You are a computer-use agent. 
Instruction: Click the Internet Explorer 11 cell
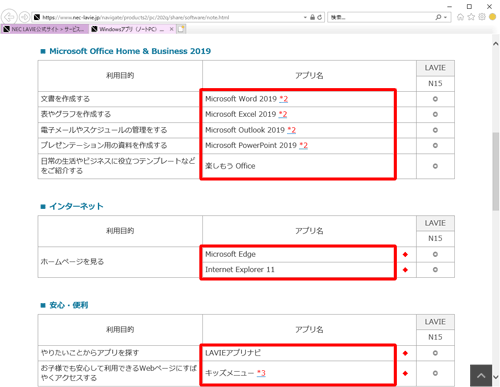pyautogui.click(x=298, y=270)
